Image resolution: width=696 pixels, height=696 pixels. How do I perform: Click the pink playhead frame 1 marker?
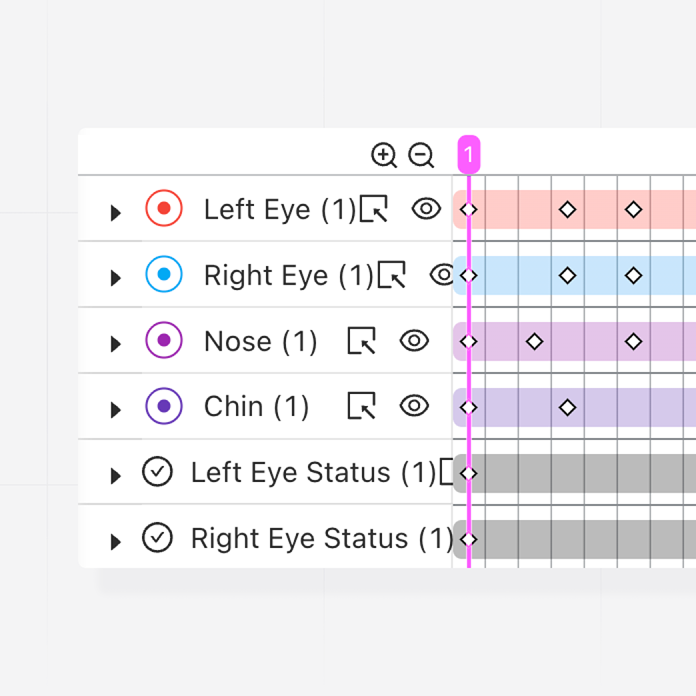pos(468,155)
